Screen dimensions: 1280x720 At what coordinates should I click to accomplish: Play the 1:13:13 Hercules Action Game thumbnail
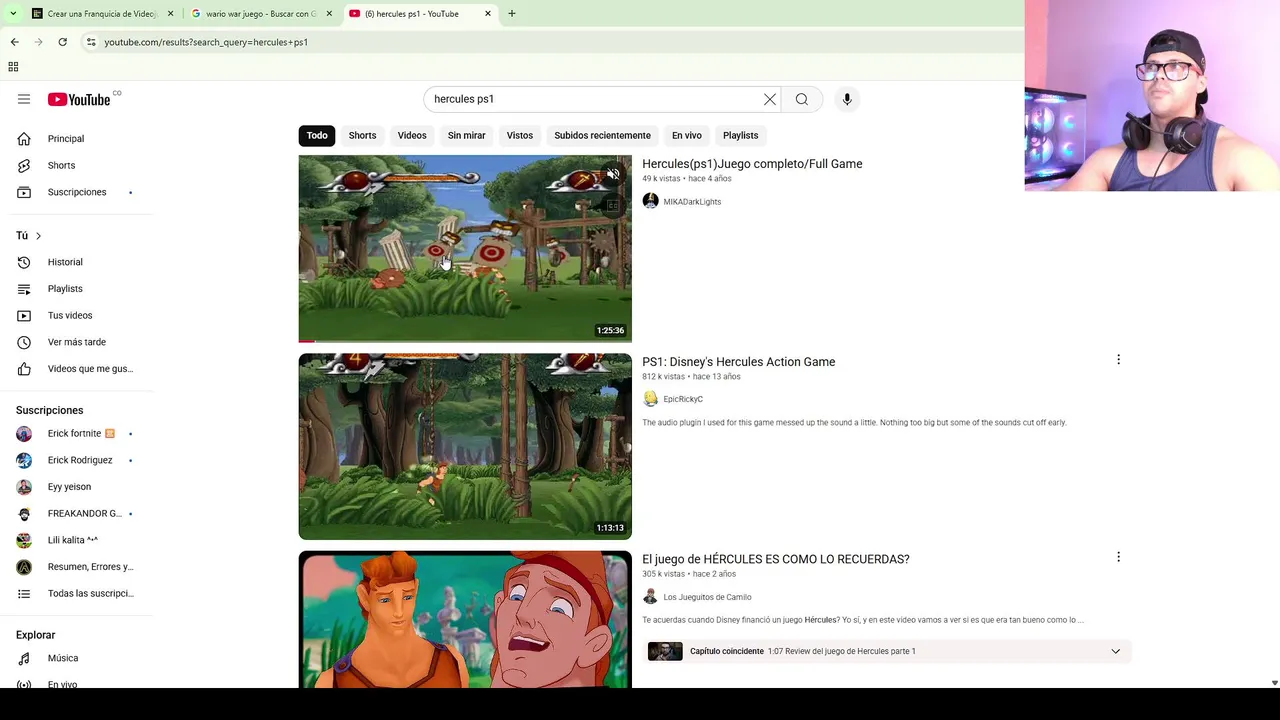point(465,446)
